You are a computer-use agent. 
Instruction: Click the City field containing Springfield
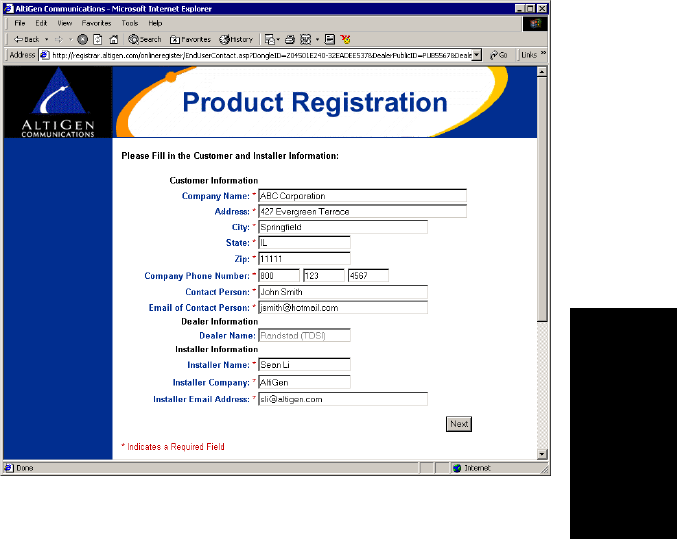(x=343, y=227)
